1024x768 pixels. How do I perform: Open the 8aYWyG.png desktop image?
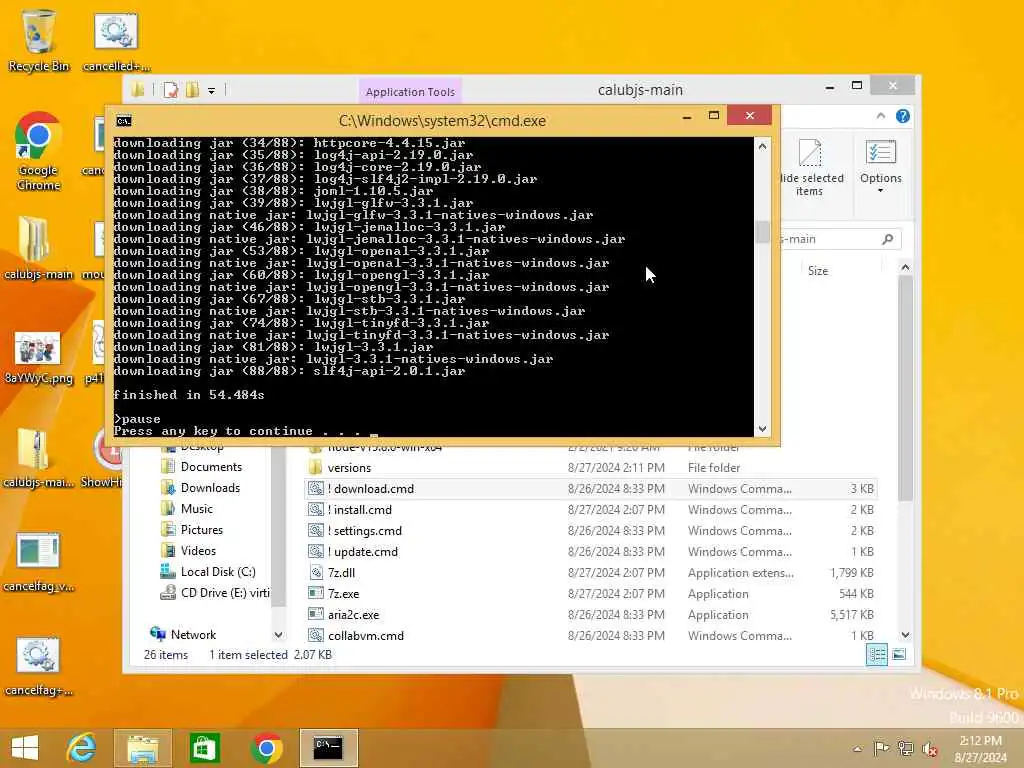(38, 358)
